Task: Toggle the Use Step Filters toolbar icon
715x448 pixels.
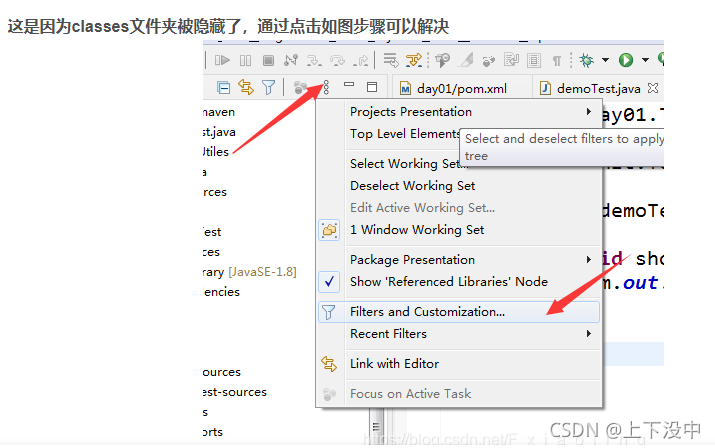Action: click(x=414, y=60)
